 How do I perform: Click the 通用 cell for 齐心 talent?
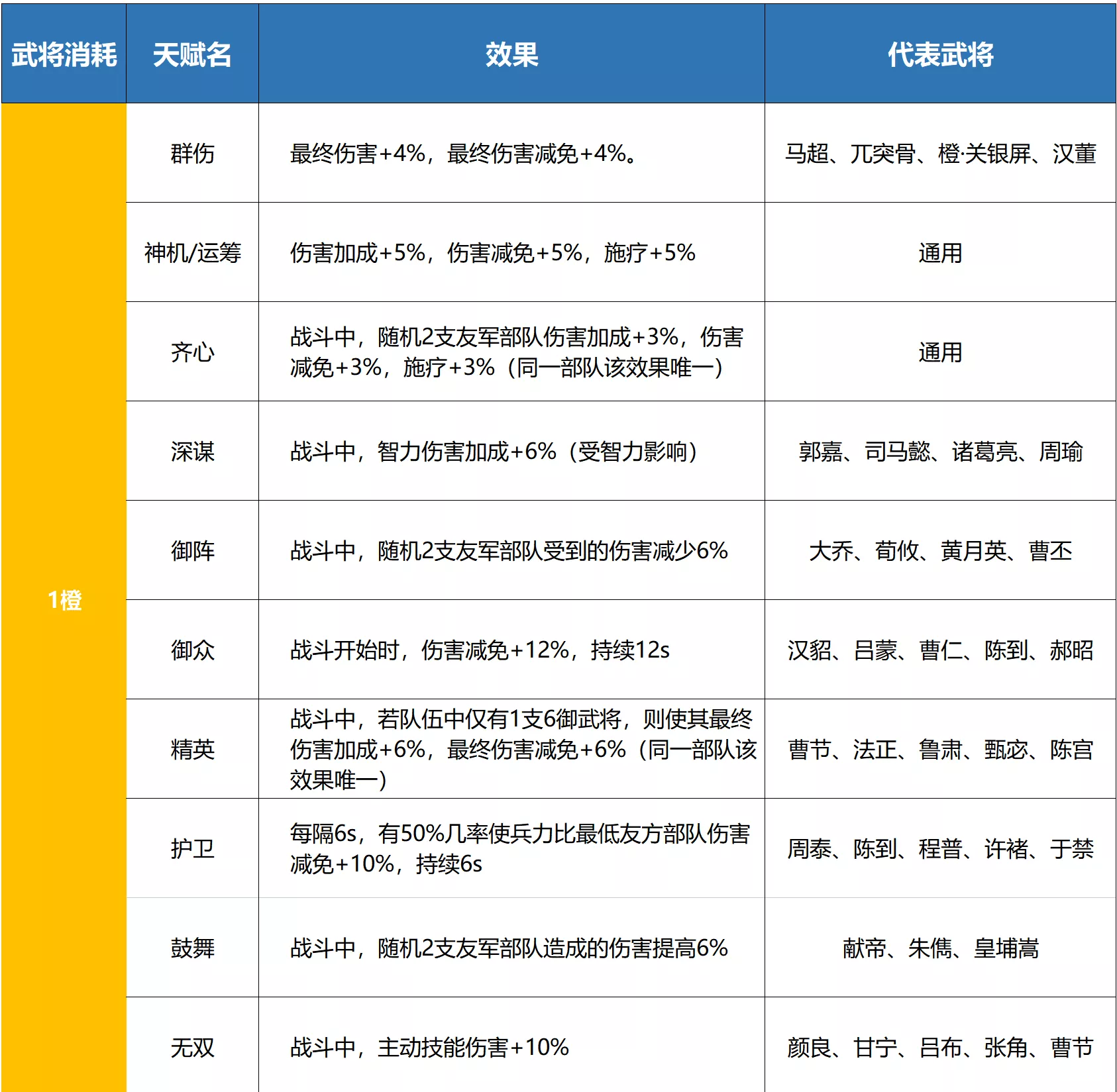pyautogui.click(x=939, y=352)
